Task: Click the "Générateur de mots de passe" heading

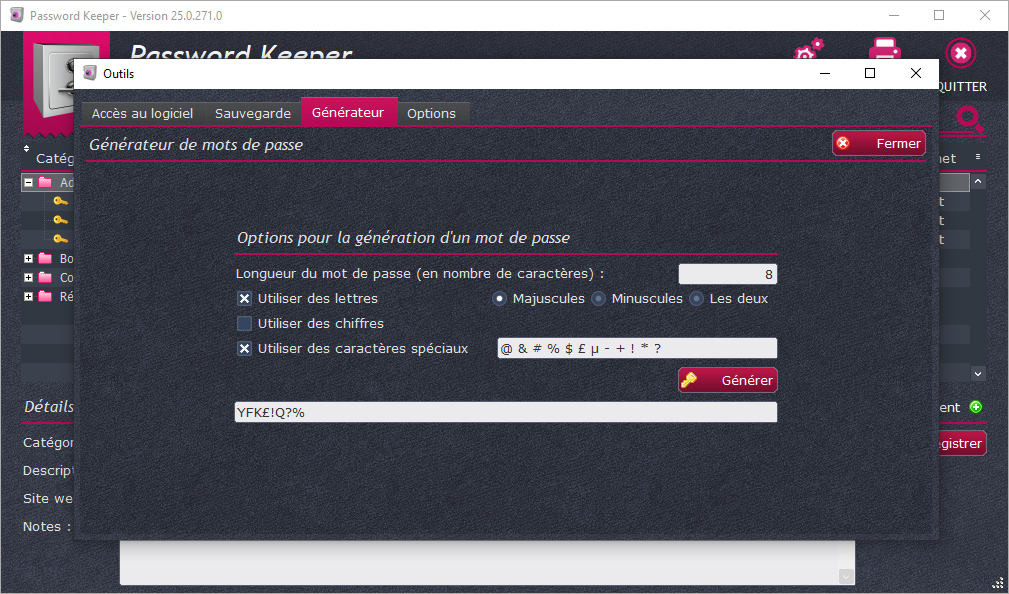Action: [196, 145]
